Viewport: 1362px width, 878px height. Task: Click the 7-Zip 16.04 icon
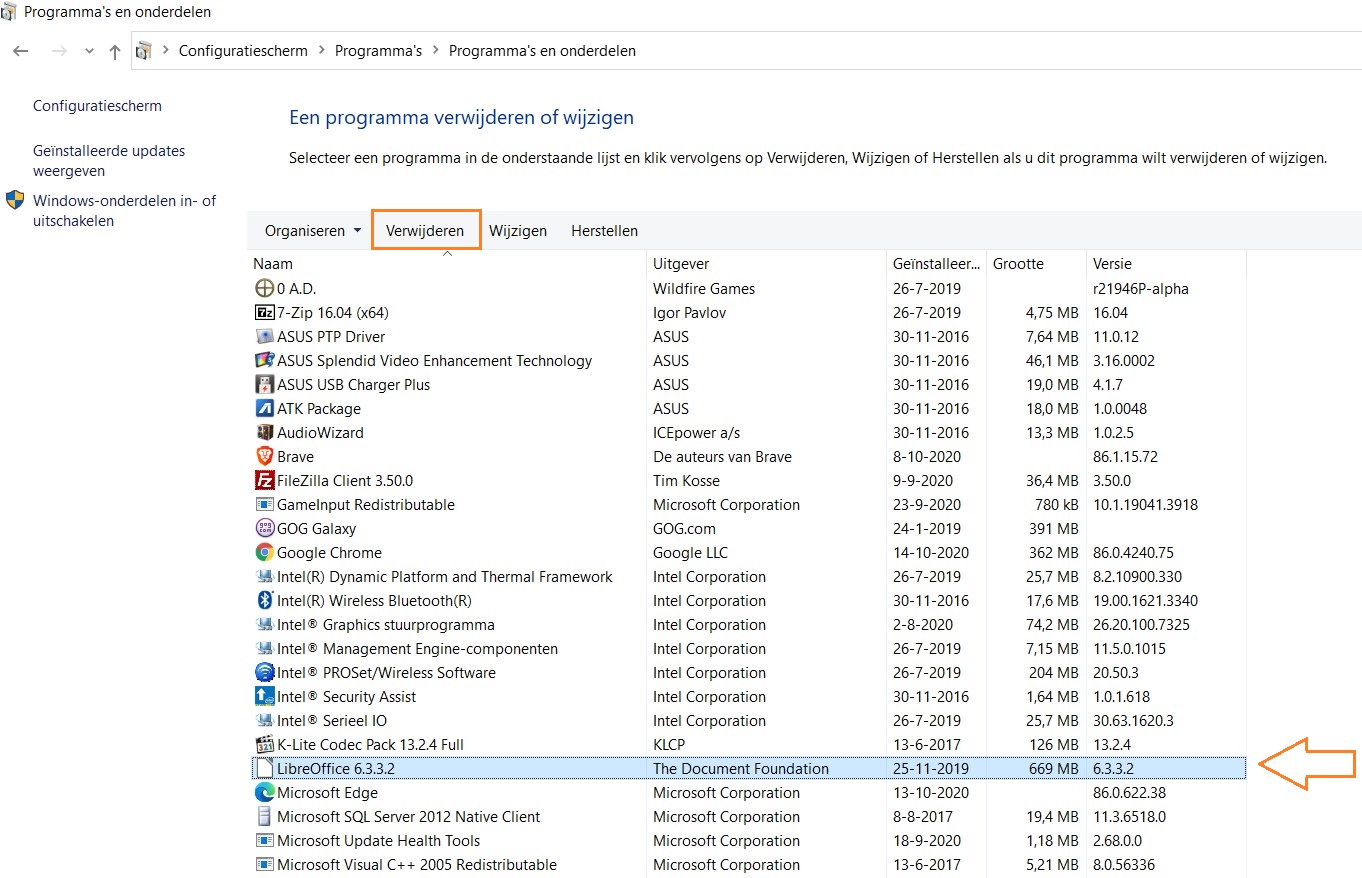click(265, 313)
